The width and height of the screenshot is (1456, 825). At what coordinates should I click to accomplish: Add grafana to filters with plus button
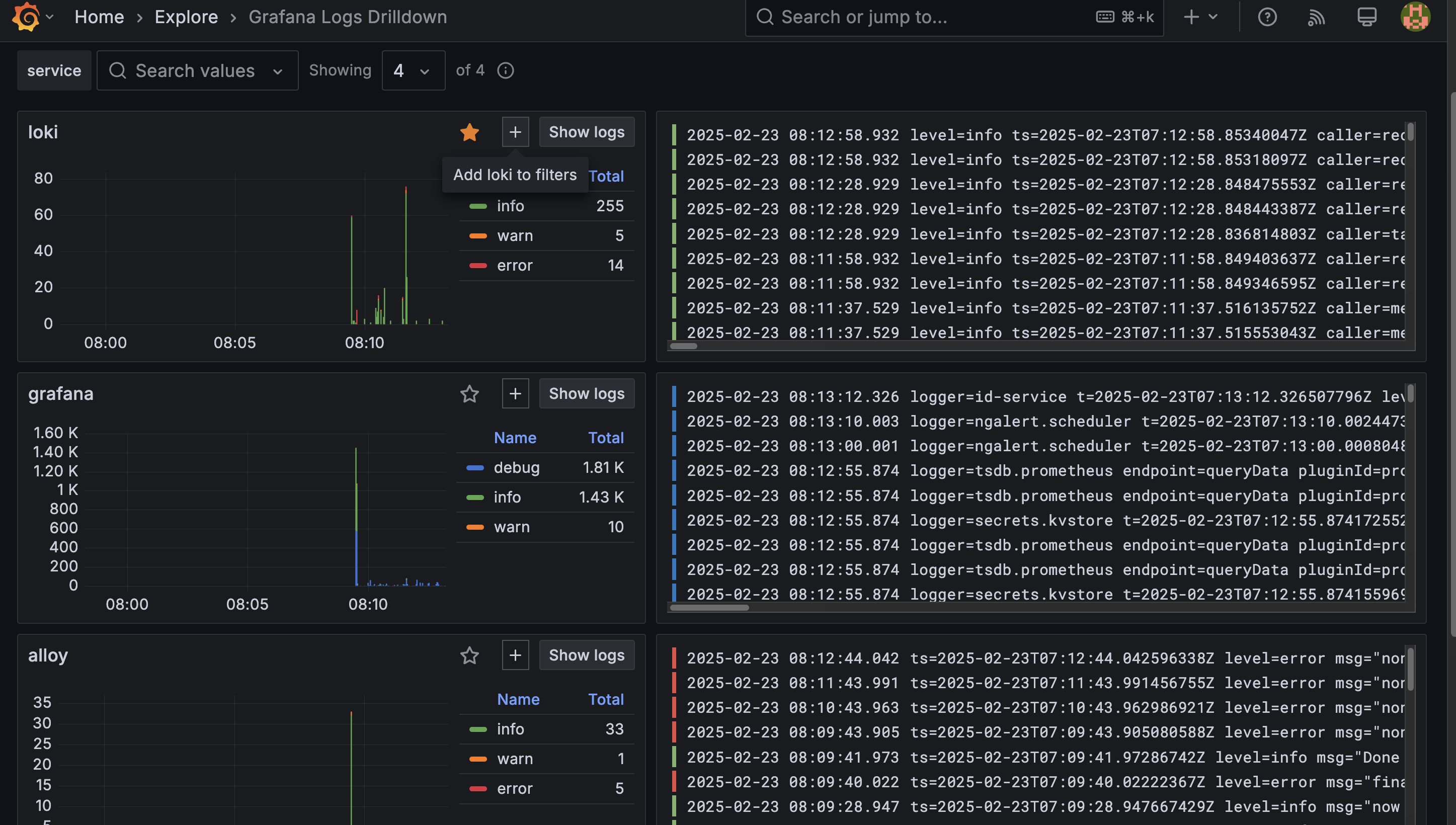point(515,393)
